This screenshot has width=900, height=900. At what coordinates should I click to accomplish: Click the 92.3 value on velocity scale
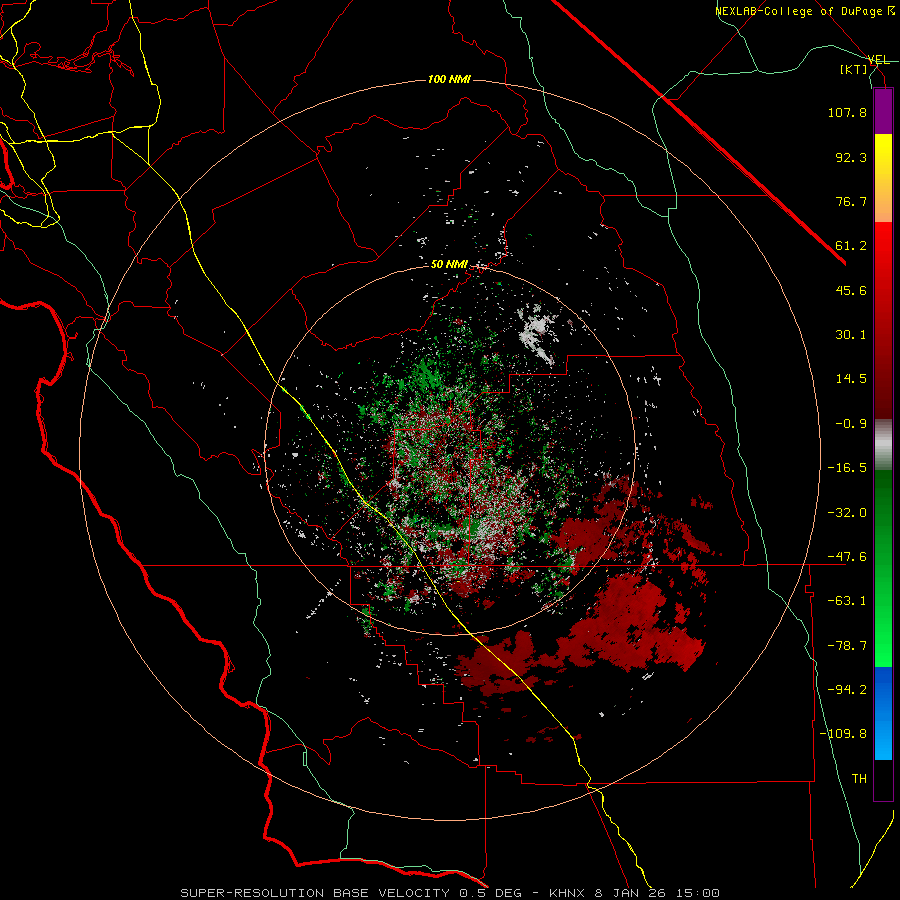[851, 157]
